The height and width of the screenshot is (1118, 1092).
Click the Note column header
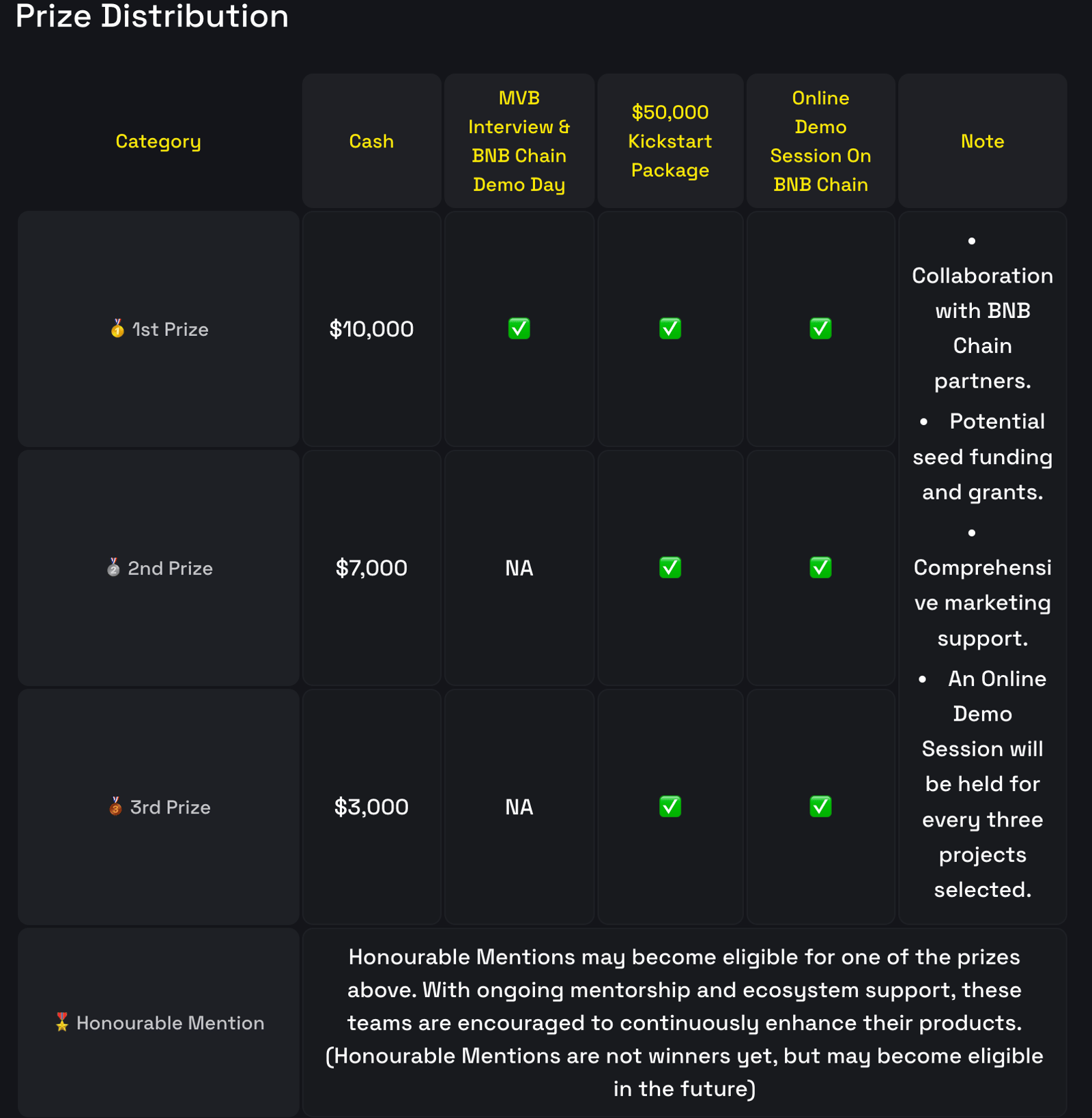point(982,141)
